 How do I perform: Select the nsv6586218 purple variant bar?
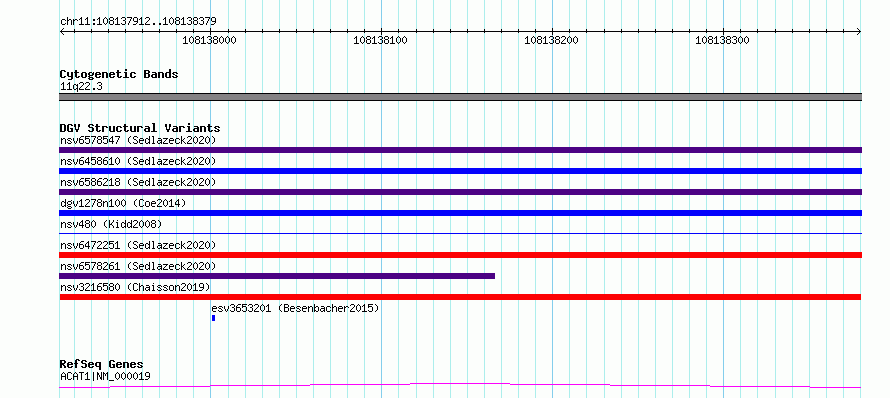[460, 192]
